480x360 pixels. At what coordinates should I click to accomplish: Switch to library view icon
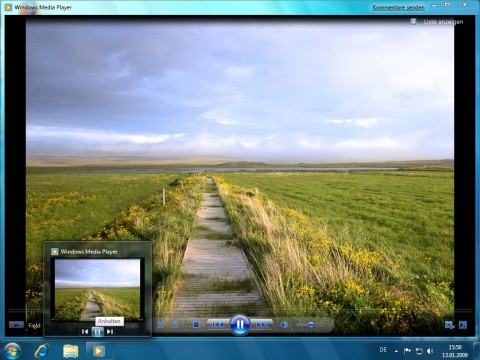pos(450,325)
